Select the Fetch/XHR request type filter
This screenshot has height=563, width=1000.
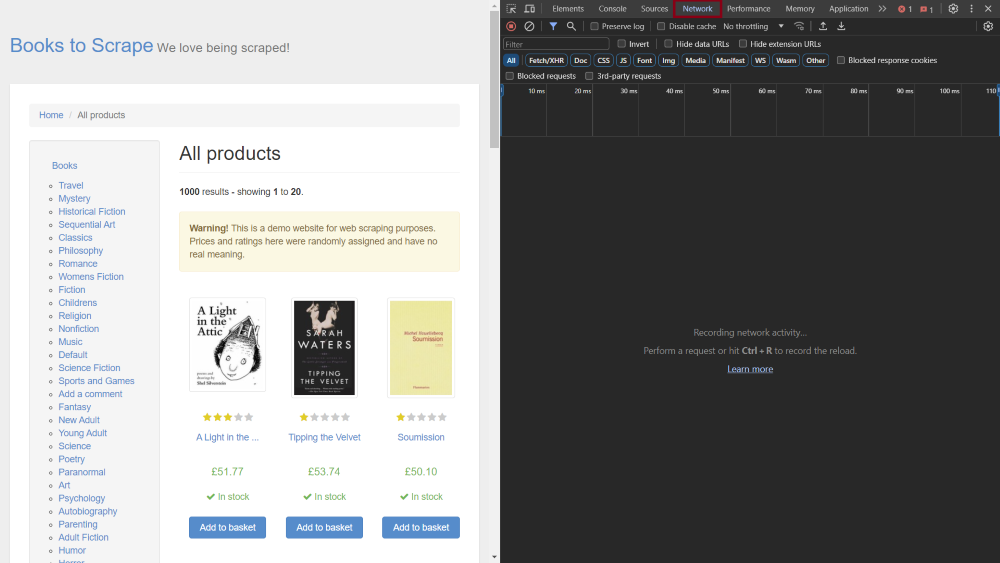click(546, 60)
